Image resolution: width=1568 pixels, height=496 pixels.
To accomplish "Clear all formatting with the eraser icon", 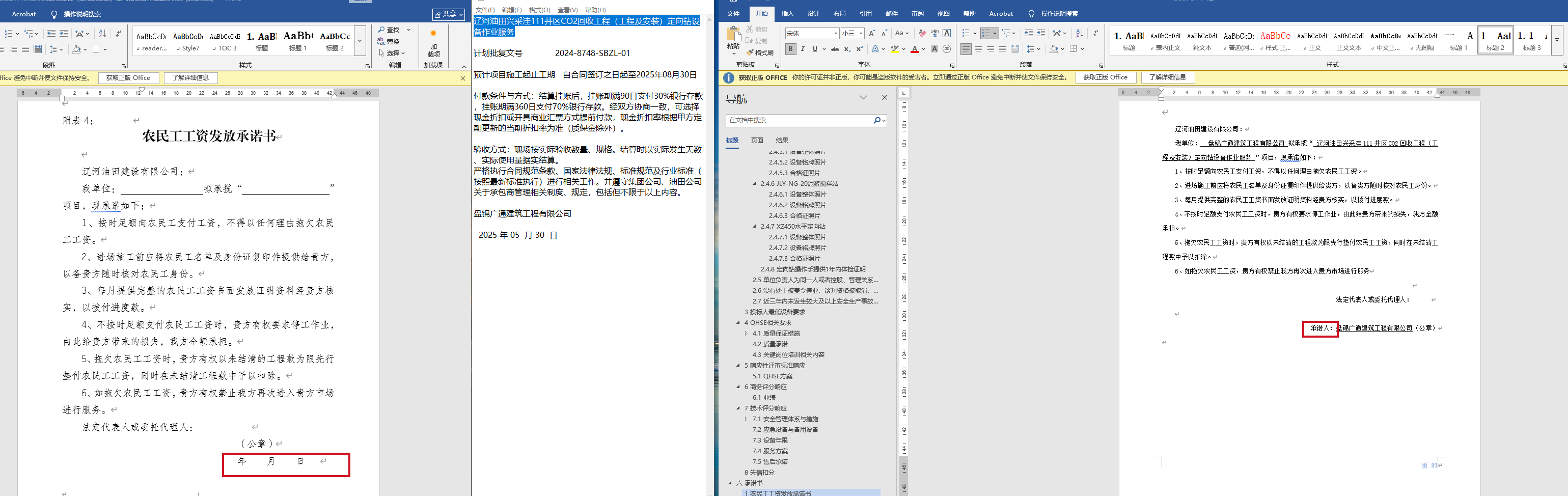I will click(922, 34).
